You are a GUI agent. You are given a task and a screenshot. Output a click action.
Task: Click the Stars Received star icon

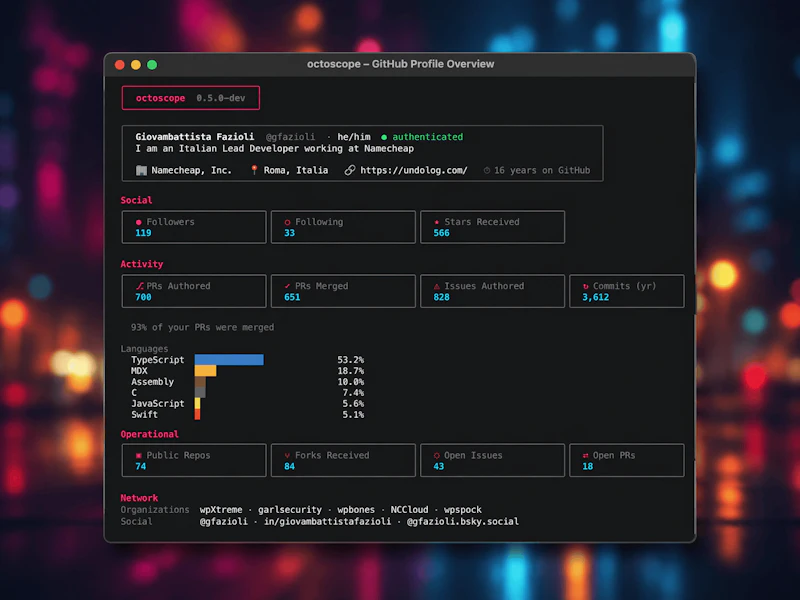point(436,222)
